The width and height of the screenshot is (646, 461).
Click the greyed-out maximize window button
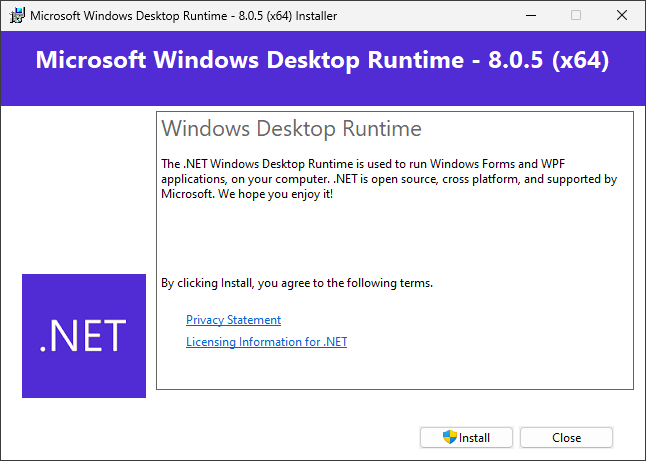coord(575,15)
